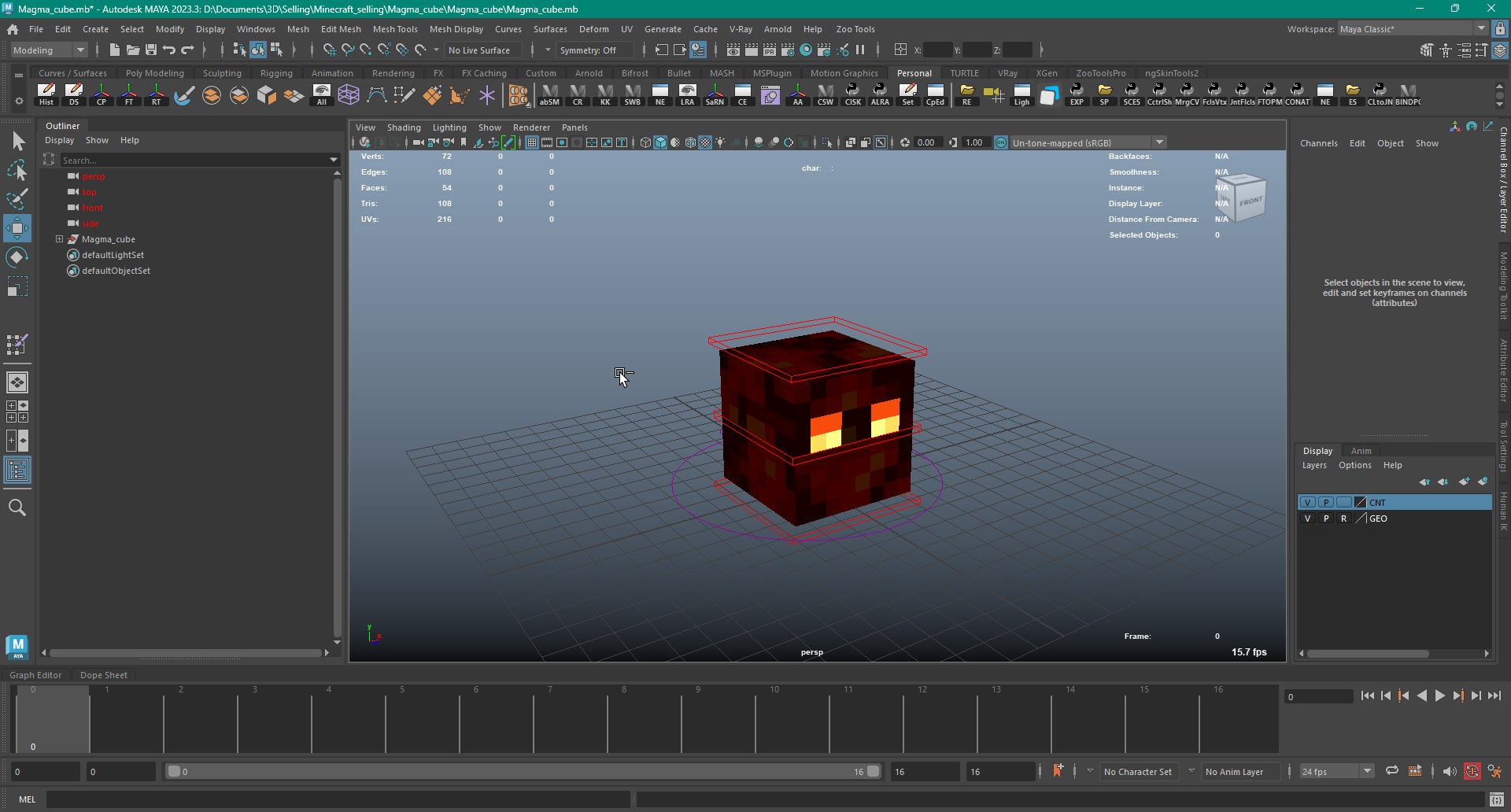Open the Modeling menu set dropdown
1511x812 pixels.
tap(49, 50)
